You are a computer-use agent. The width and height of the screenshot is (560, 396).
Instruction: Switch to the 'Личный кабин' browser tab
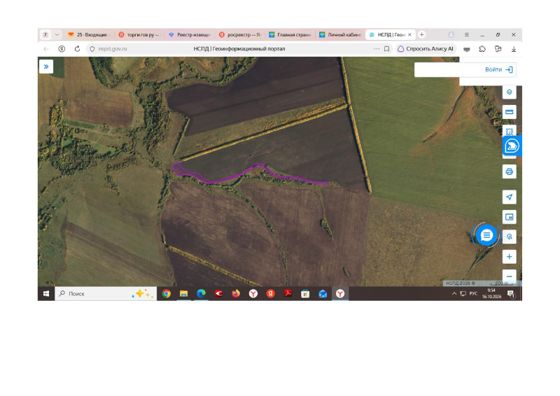[340, 35]
